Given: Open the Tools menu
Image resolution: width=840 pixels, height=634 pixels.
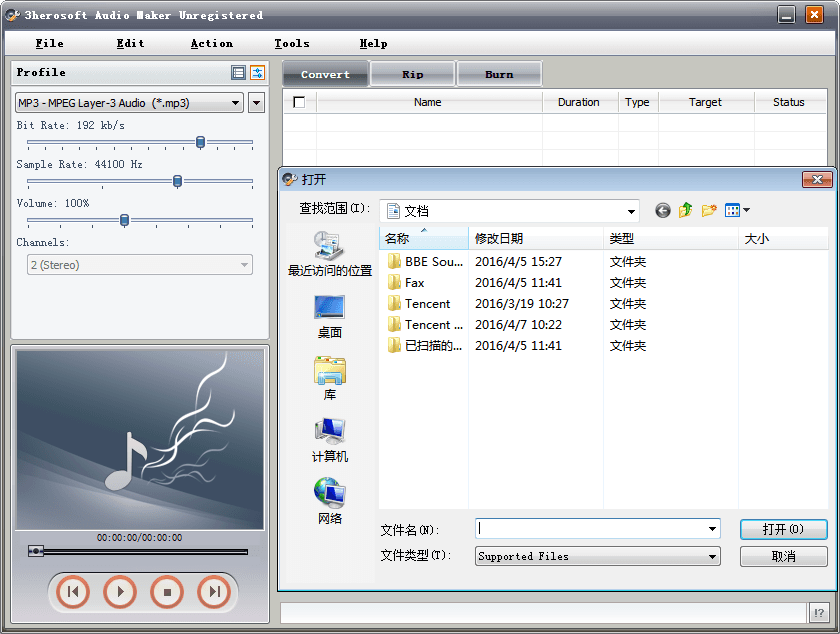Looking at the screenshot, I should pos(292,43).
